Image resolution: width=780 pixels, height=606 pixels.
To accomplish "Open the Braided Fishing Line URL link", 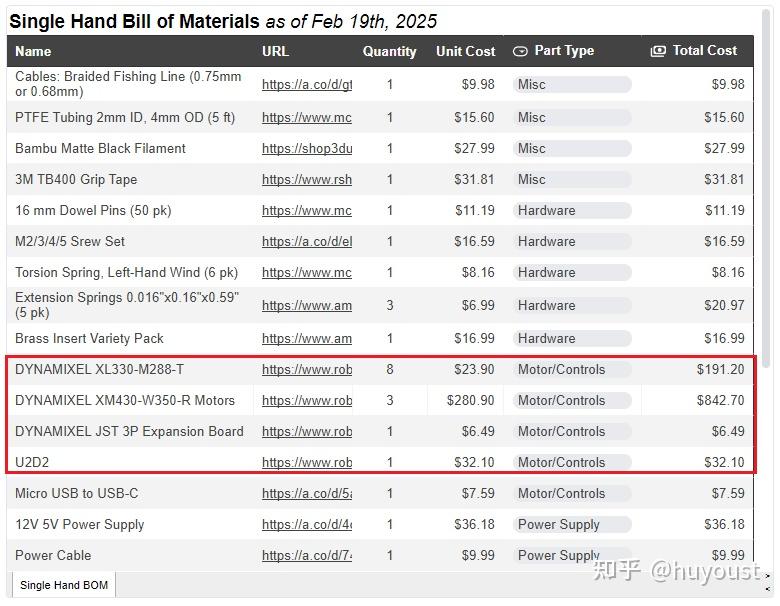I will pos(307,85).
